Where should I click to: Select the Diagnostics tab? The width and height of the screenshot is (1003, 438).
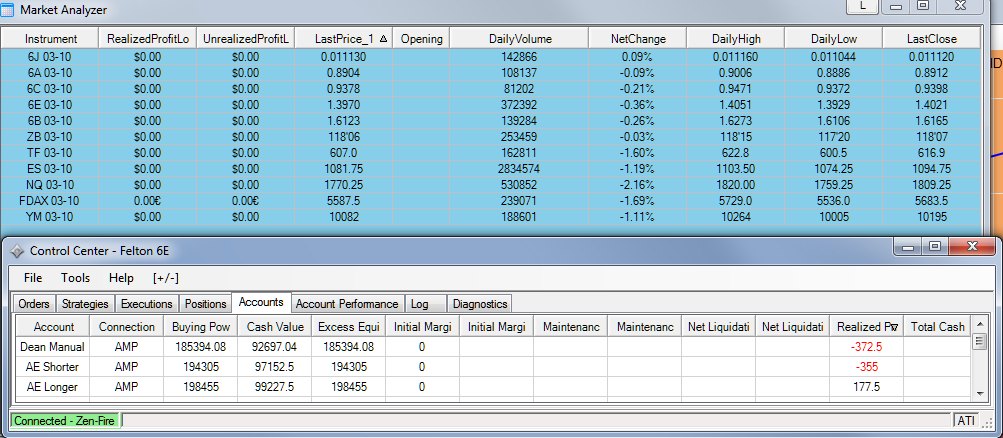480,304
